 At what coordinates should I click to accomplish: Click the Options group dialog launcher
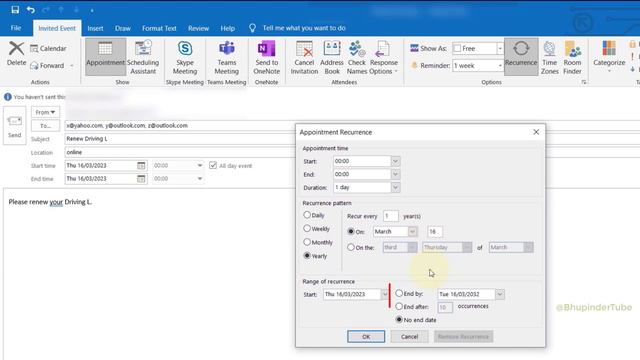click(x=584, y=82)
